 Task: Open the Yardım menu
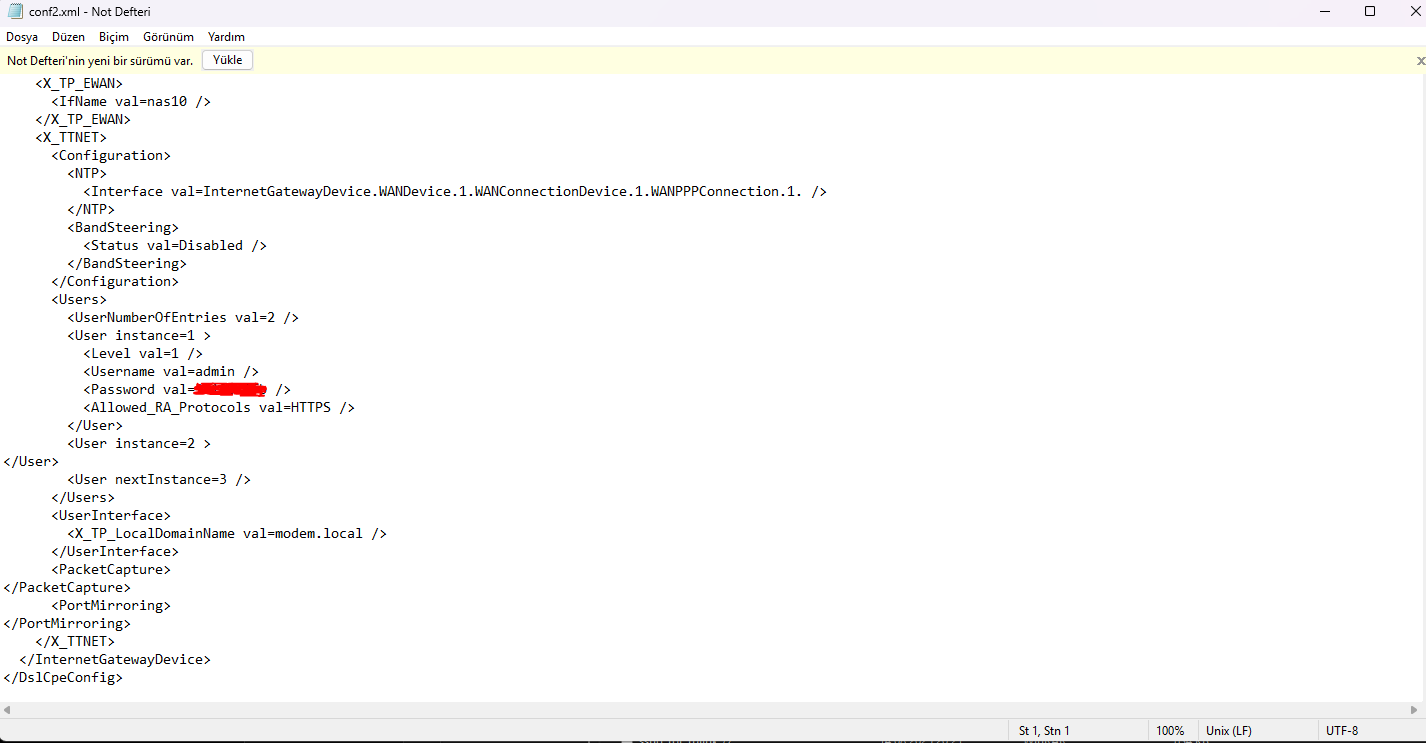226,37
